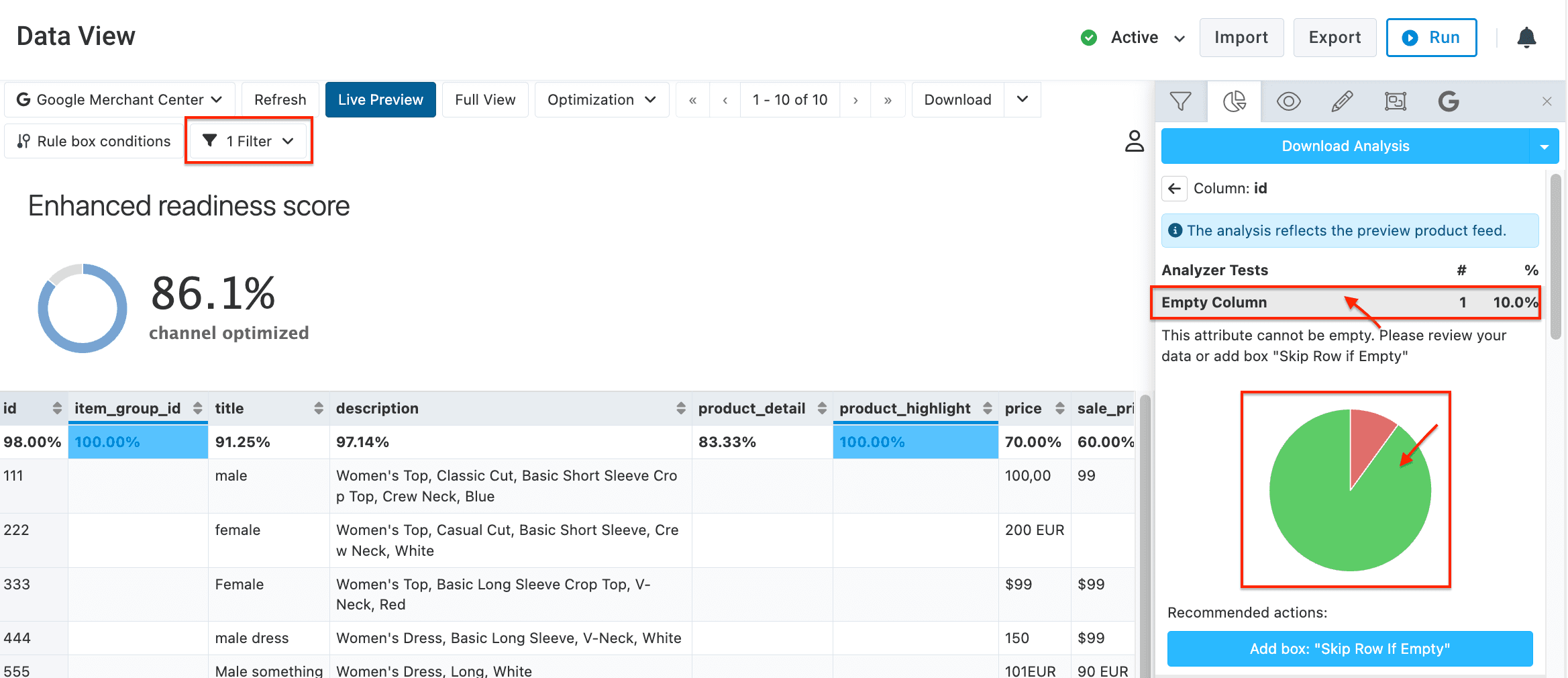Screen dimensions: 1568x678
Task: Open the Optimization dropdown menu
Action: click(x=601, y=100)
